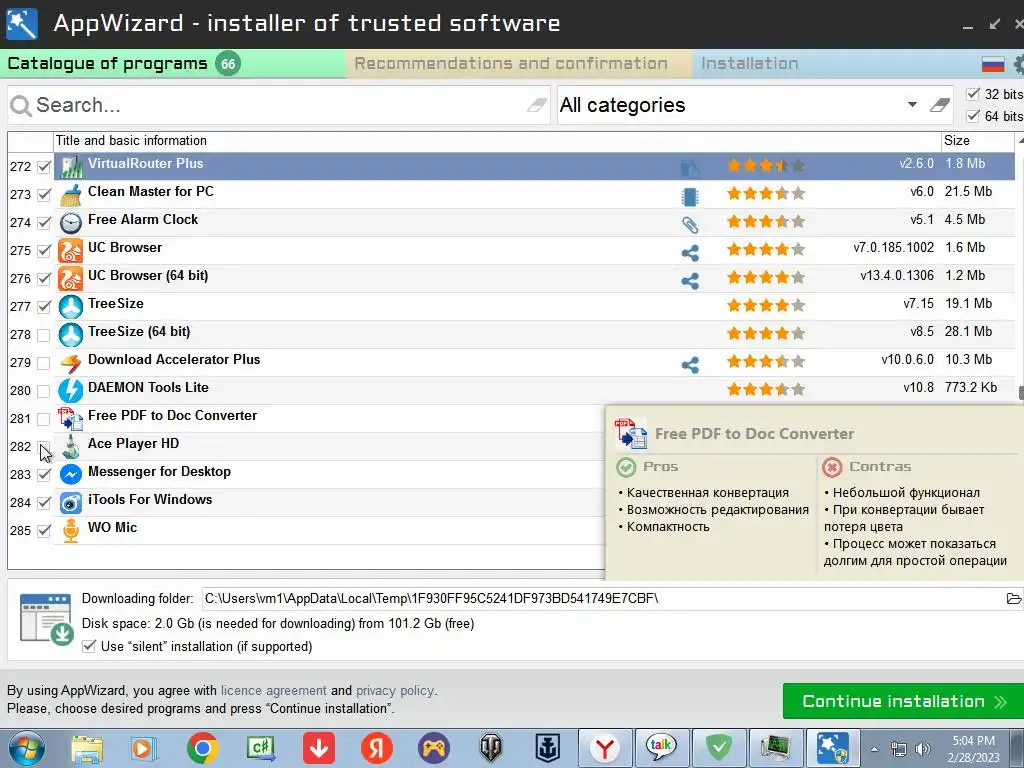This screenshot has height=768, width=1024.
Task: Select the iTools For Windows row title
Action: pyautogui.click(x=150, y=500)
